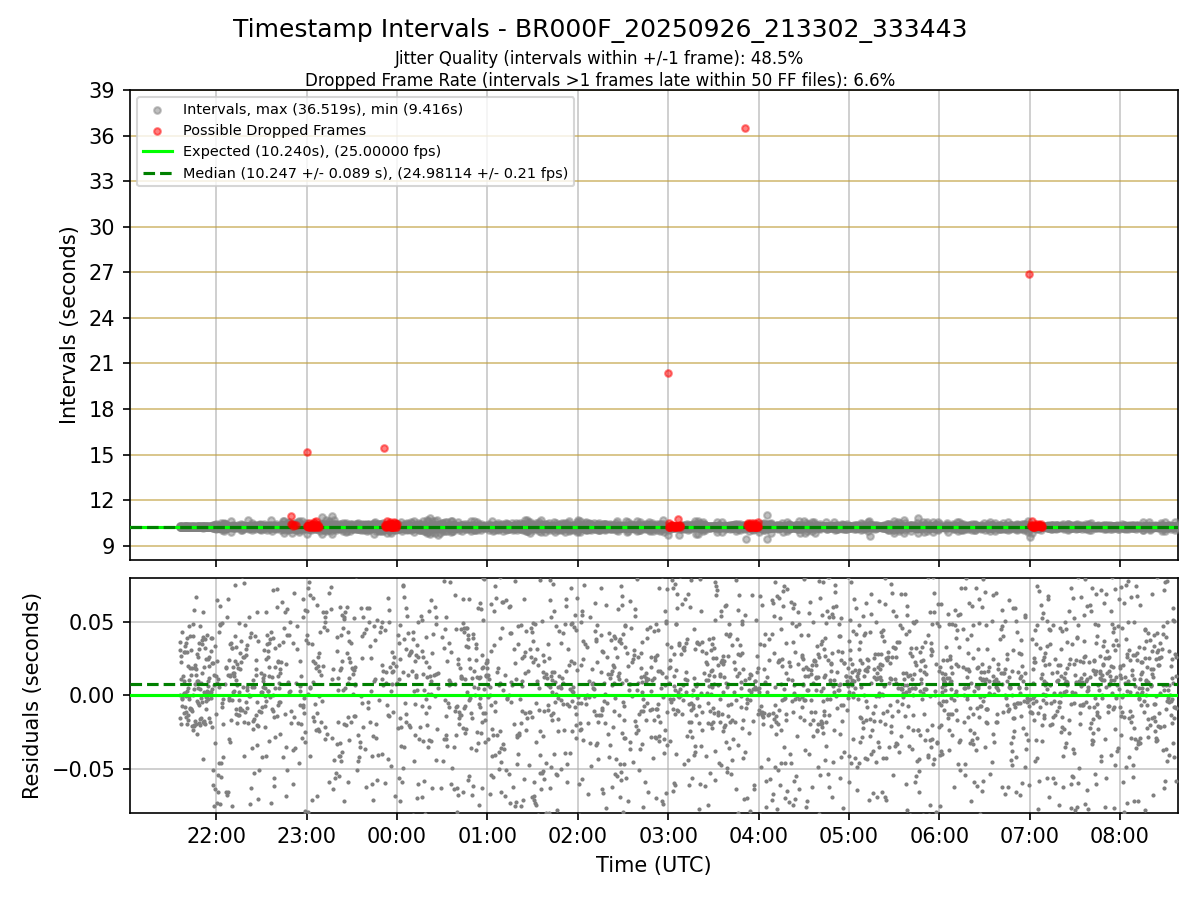Click the x-axis tick label '05:00'
1200x900 pixels.
point(849,835)
